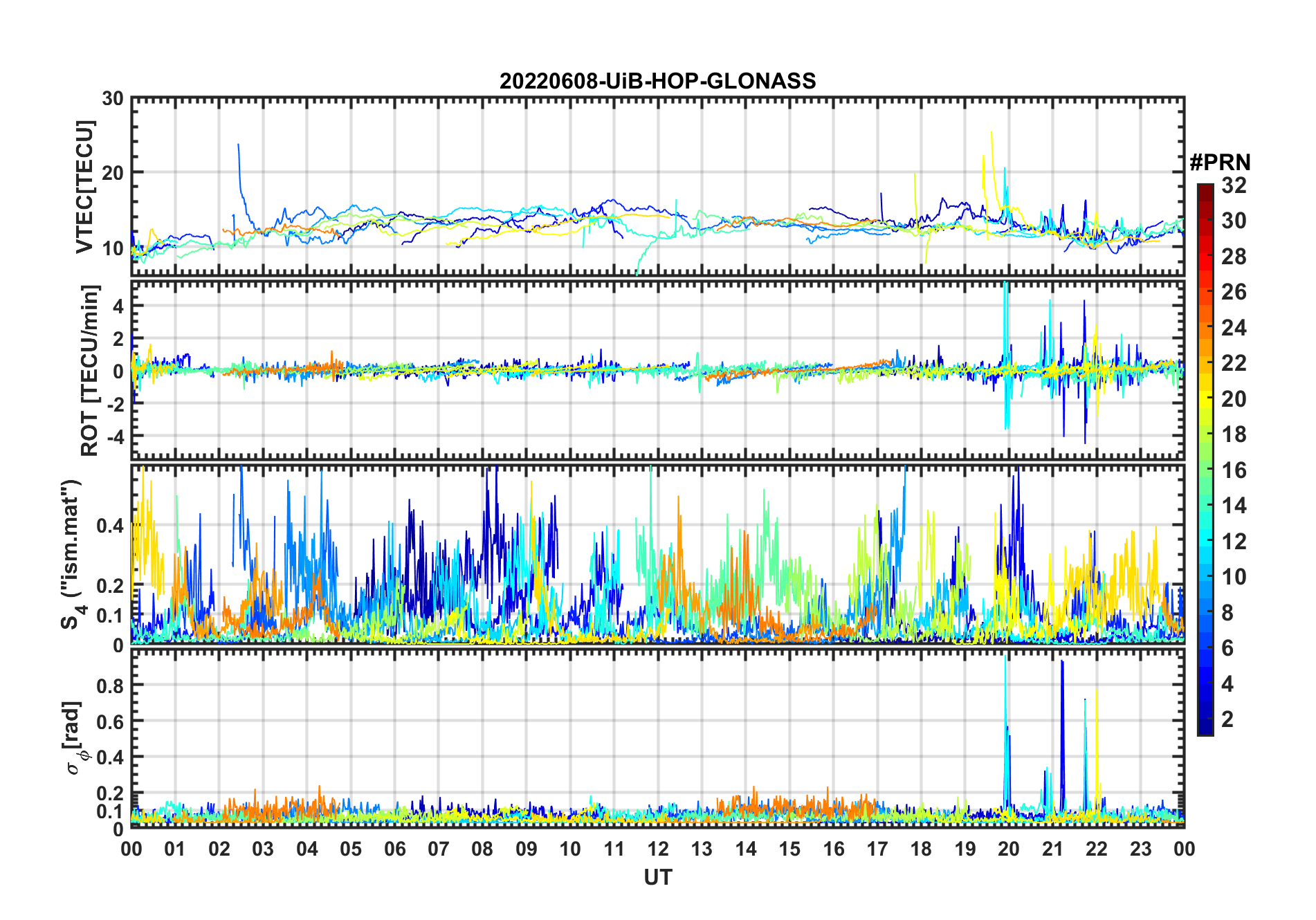Click the colorbar tick label 16
Viewport: 1316px width, 920px height.
coord(1234,470)
